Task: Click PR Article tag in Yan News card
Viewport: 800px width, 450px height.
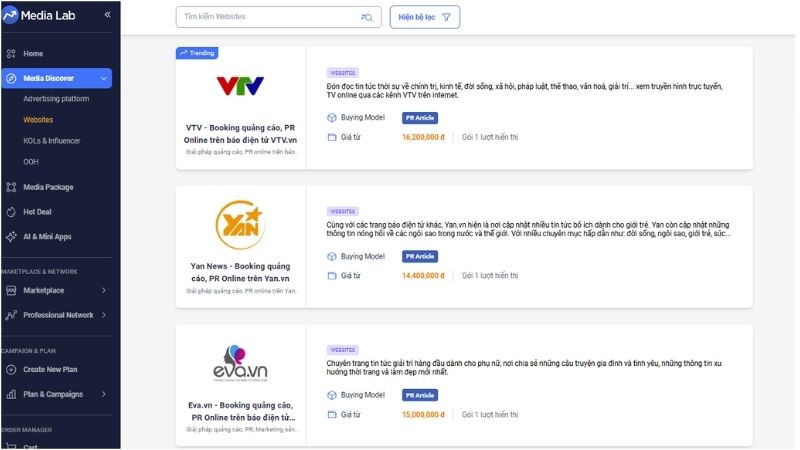Action: (420, 257)
